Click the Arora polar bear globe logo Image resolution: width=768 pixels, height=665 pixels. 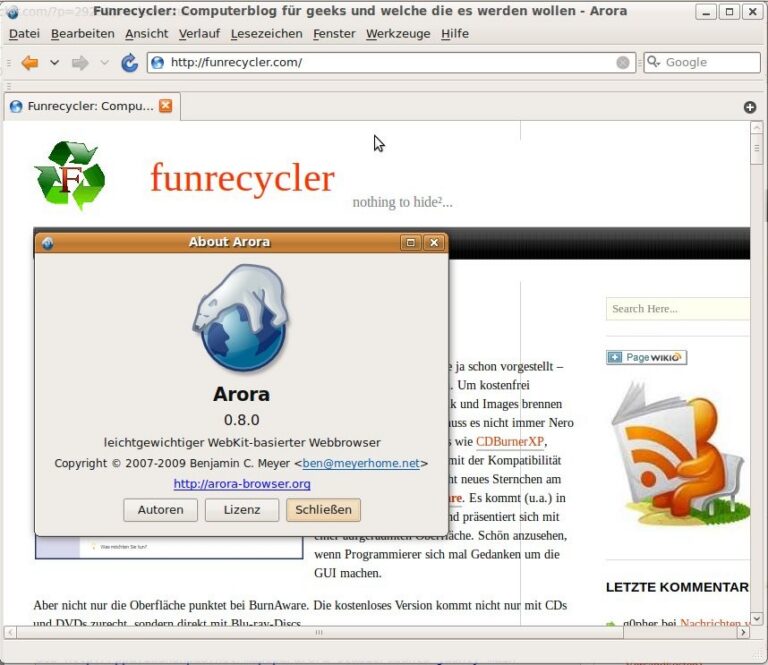[x=240, y=318]
